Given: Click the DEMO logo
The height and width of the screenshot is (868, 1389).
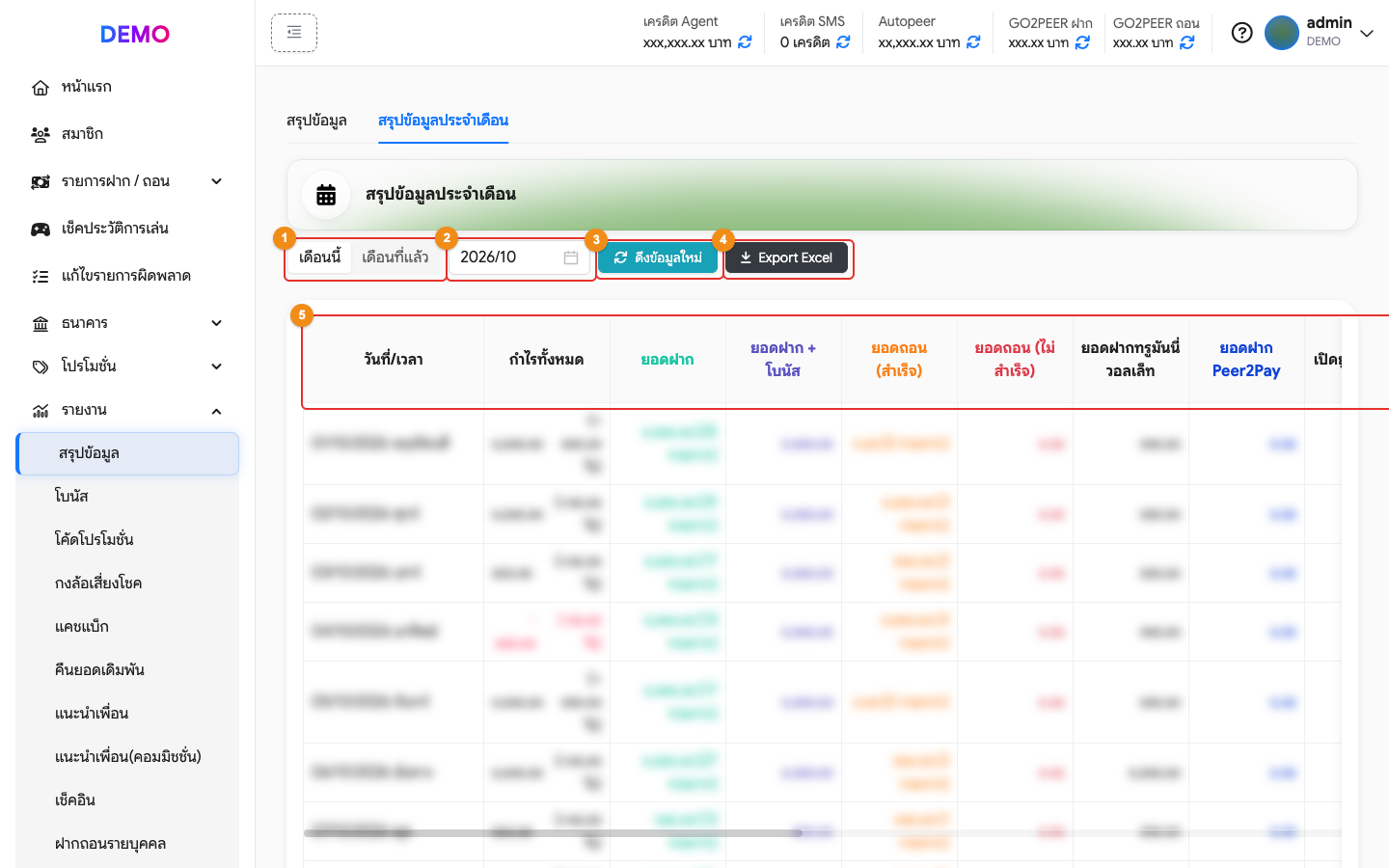Looking at the screenshot, I should click(135, 34).
